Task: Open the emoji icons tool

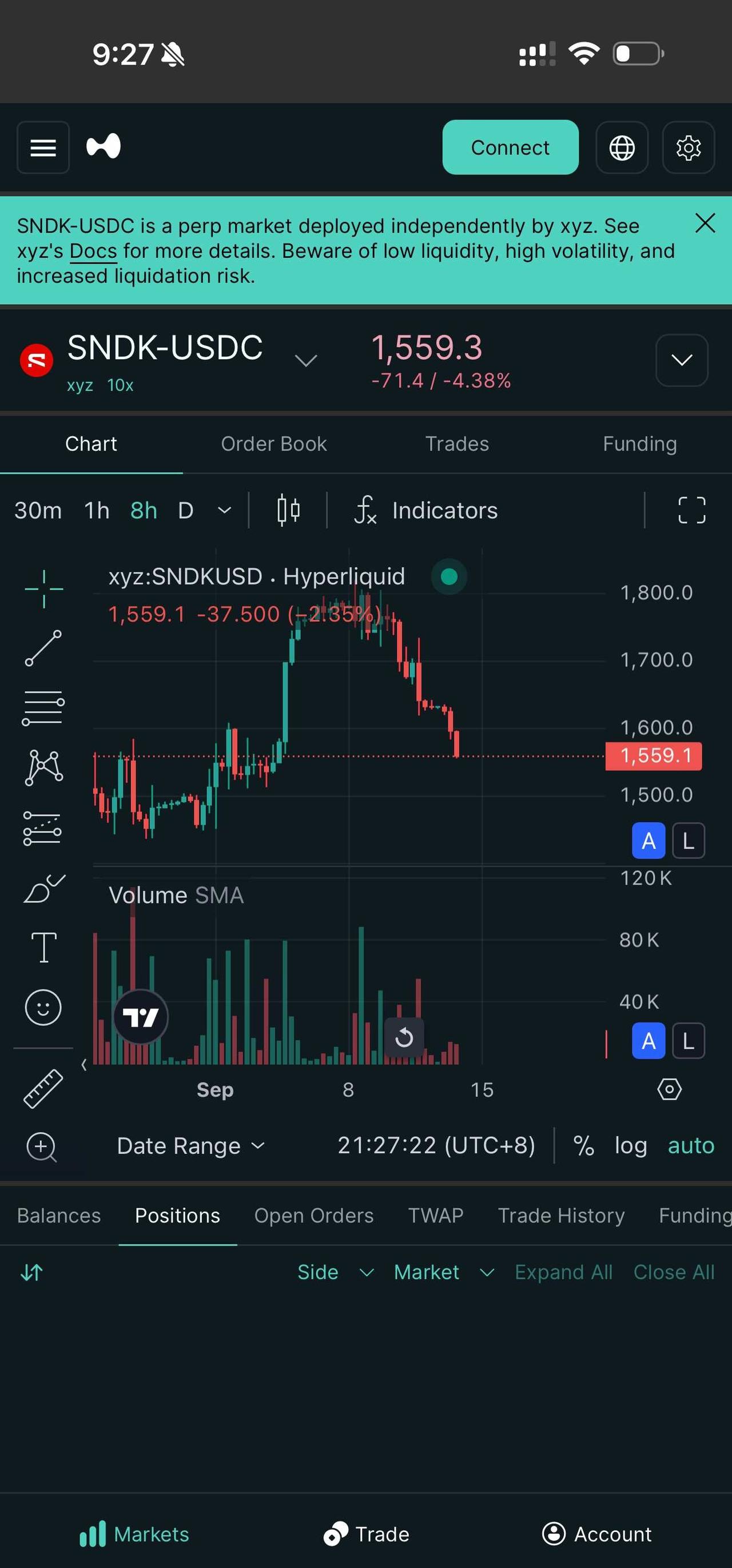Action: coord(43,1007)
